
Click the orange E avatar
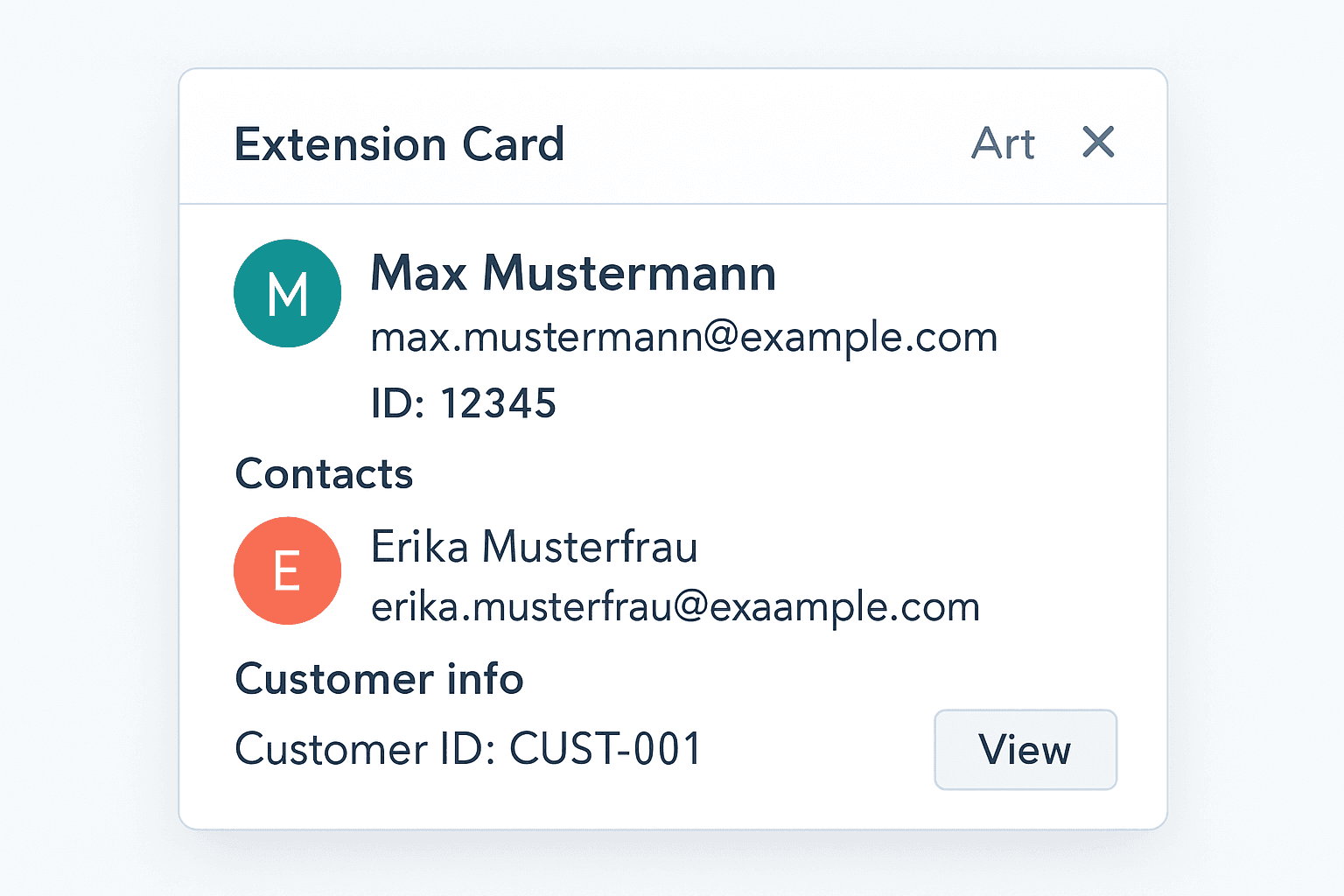tap(287, 570)
